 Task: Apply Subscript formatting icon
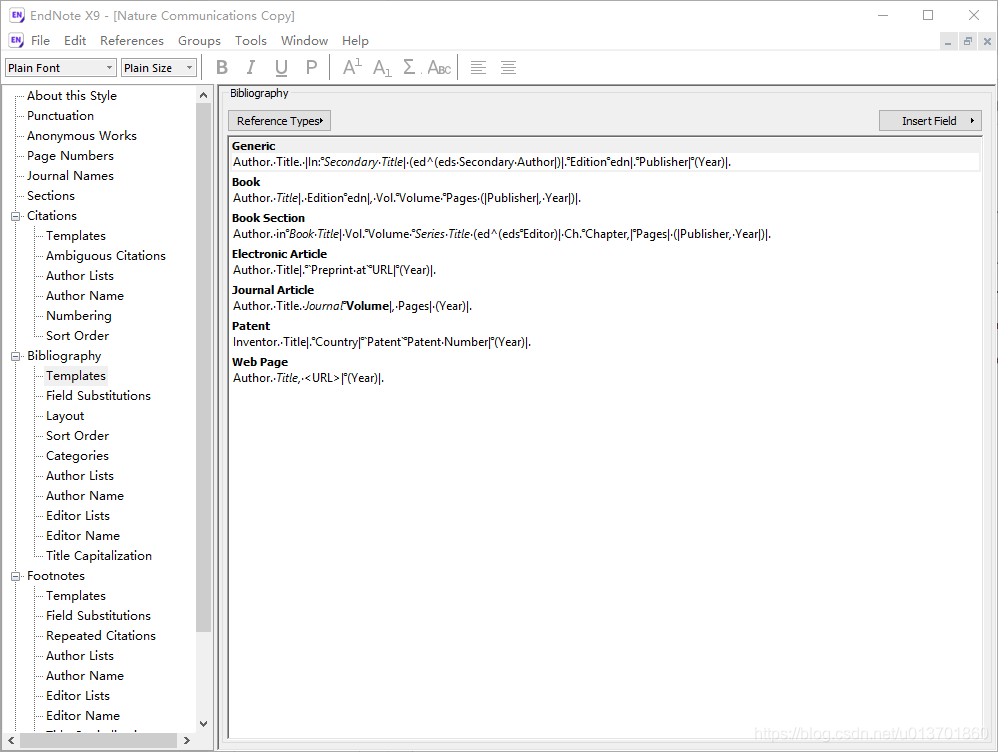382,67
